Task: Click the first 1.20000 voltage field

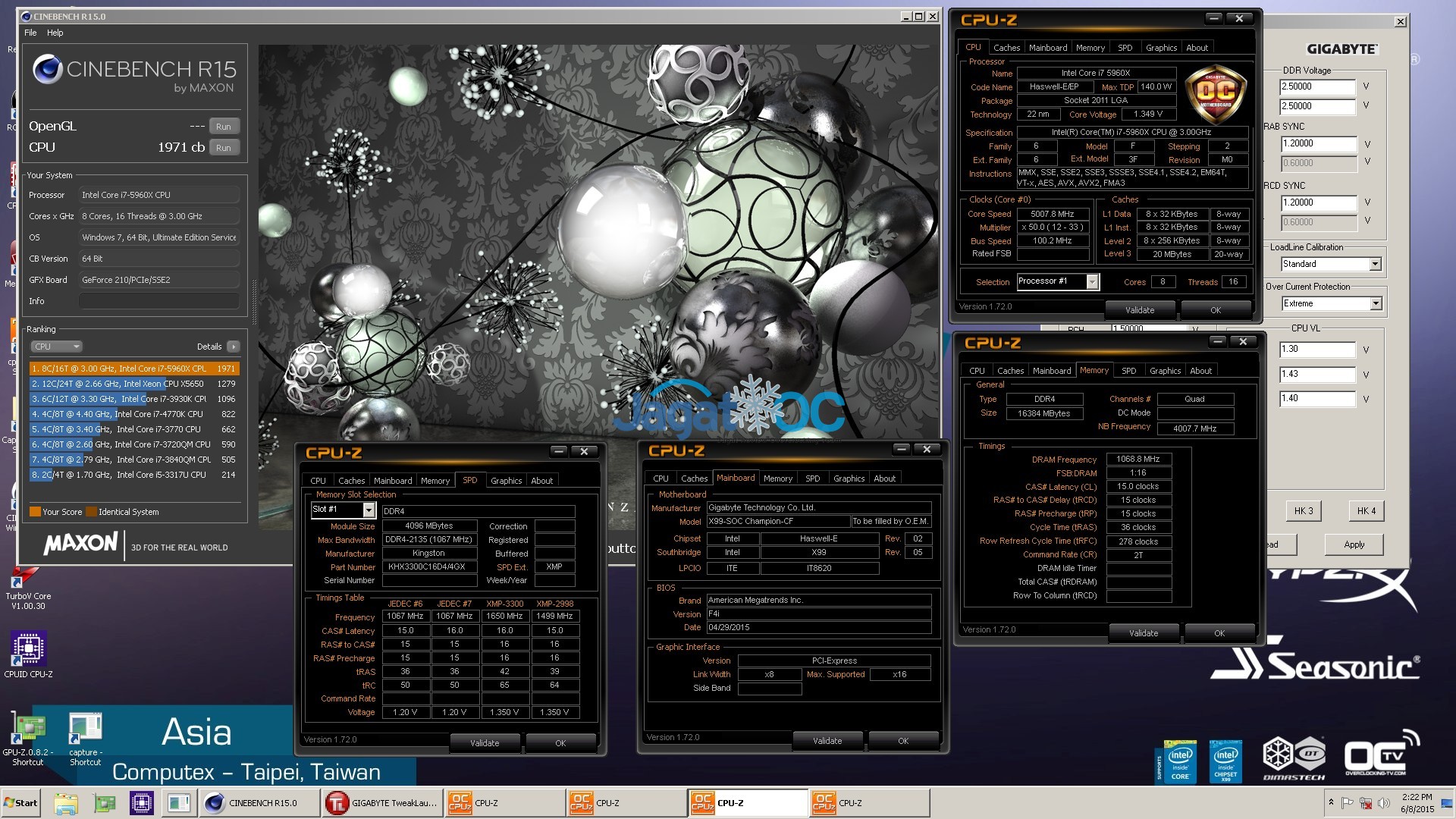Action: coord(1318,143)
